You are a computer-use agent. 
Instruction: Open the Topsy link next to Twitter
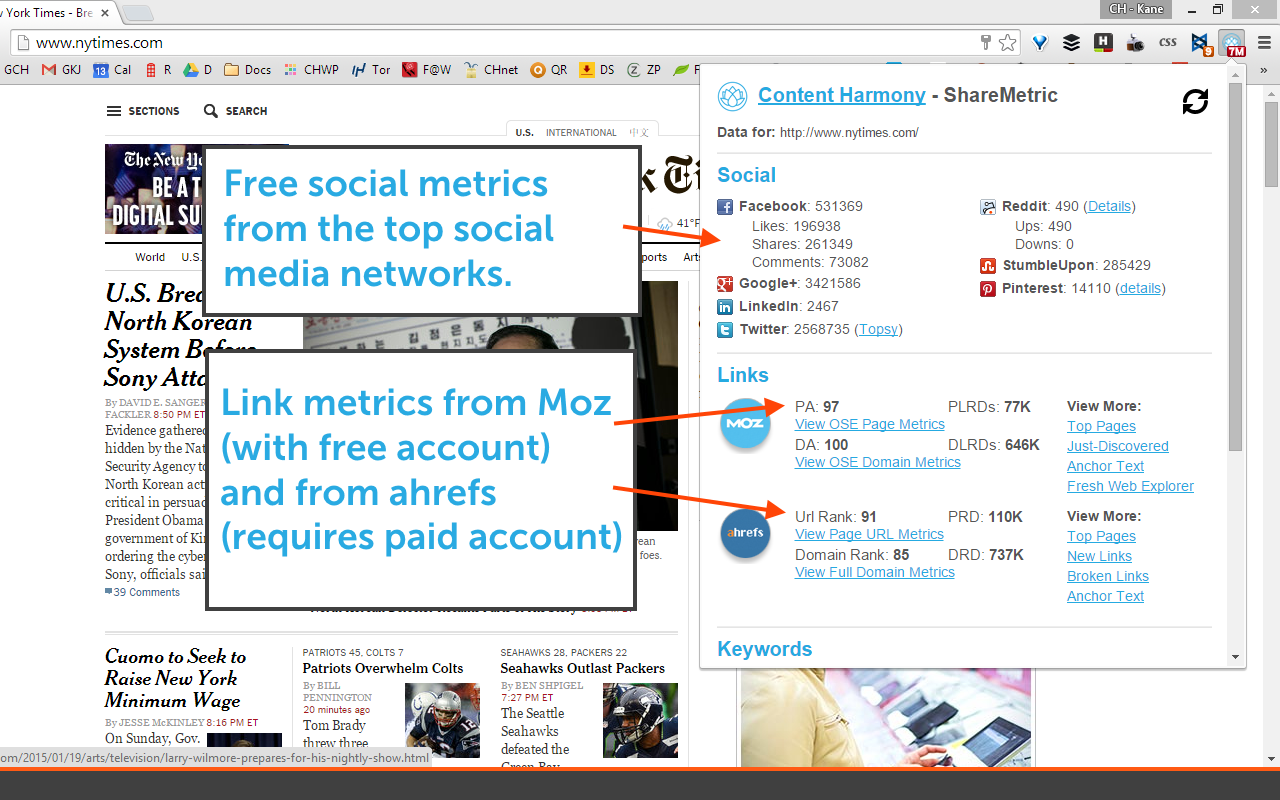coord(879,329)
